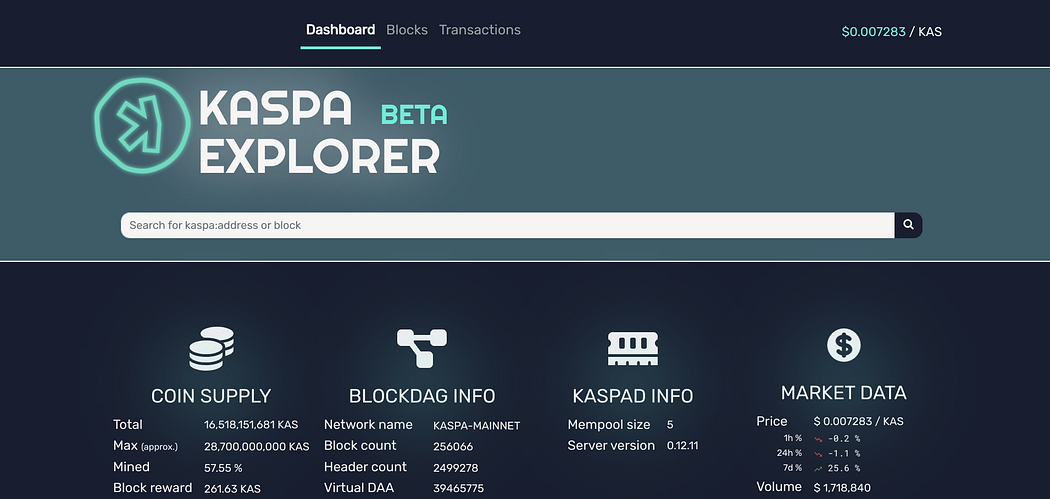Click the KASPA EXPLORER title
The image size is (1050, 499).
(x=319, y=131)
